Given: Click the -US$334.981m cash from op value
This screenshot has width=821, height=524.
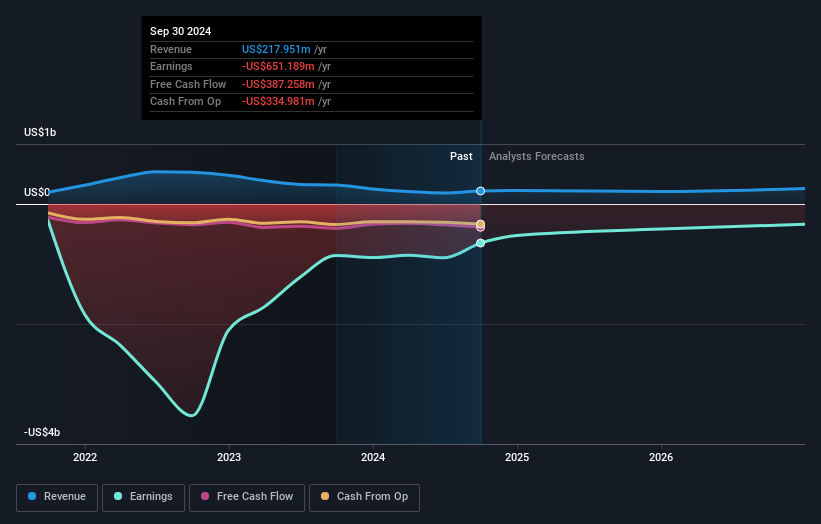Looking at the screenshot, I should (x=278, y=102).
